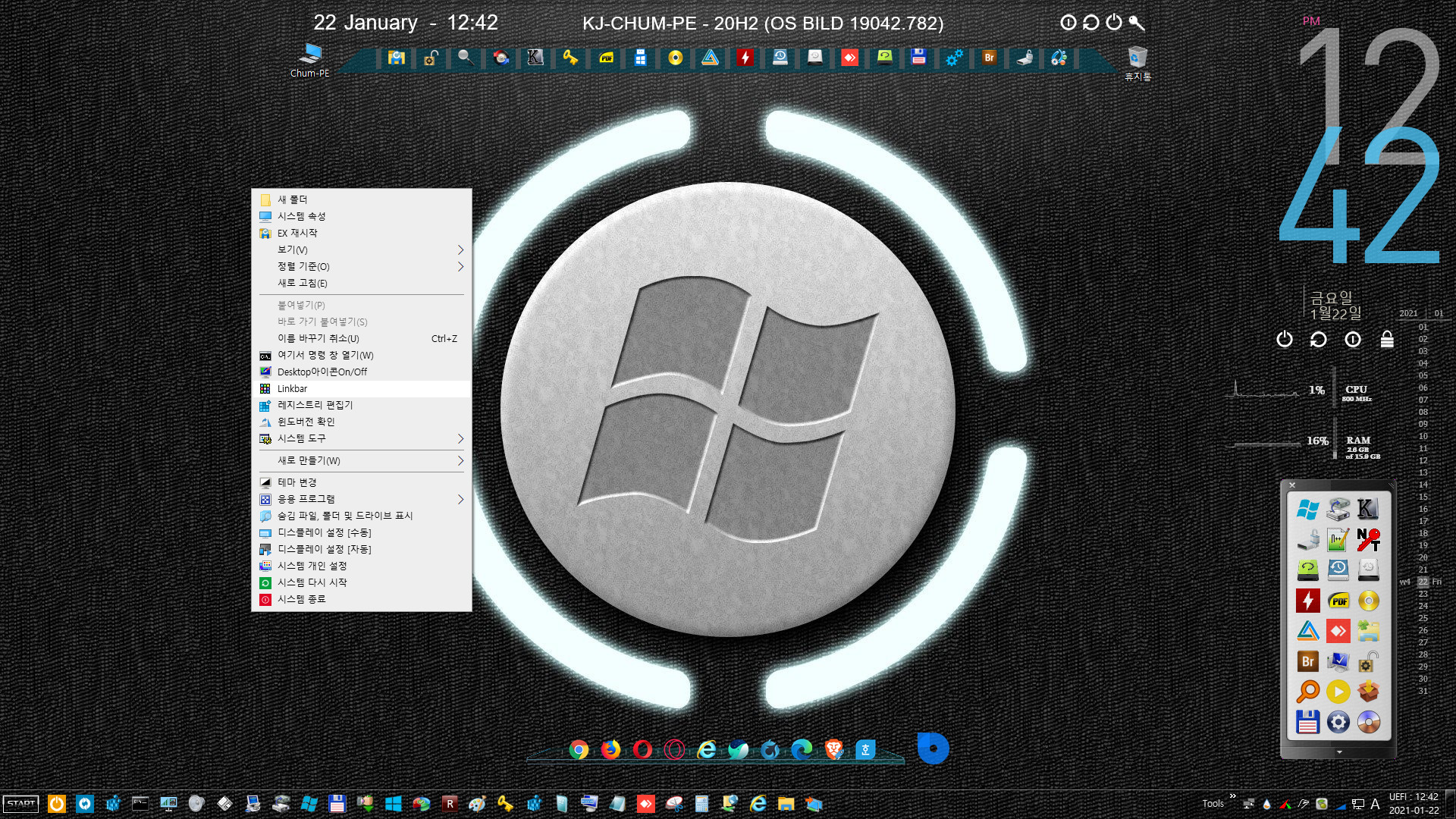Launch the PDF reader icon in the top dock
Image resolution: width=1456 pixels, height=819 pixels.
pos(606,58)
